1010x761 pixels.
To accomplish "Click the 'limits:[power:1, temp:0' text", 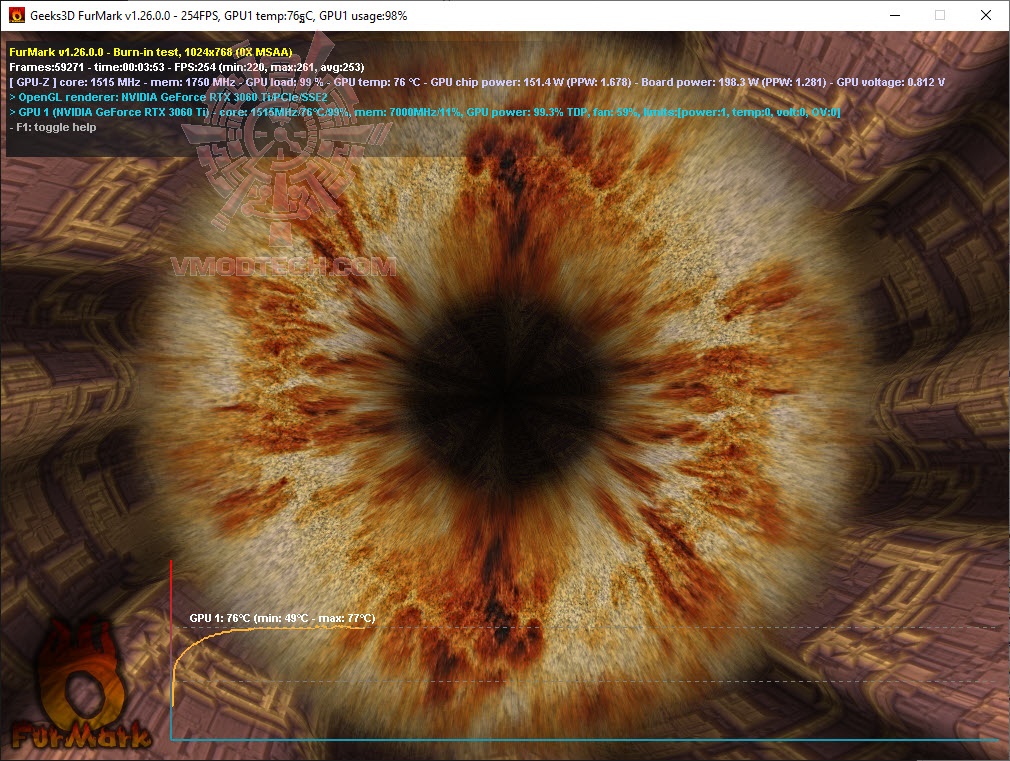I will (x=707, y=112).
